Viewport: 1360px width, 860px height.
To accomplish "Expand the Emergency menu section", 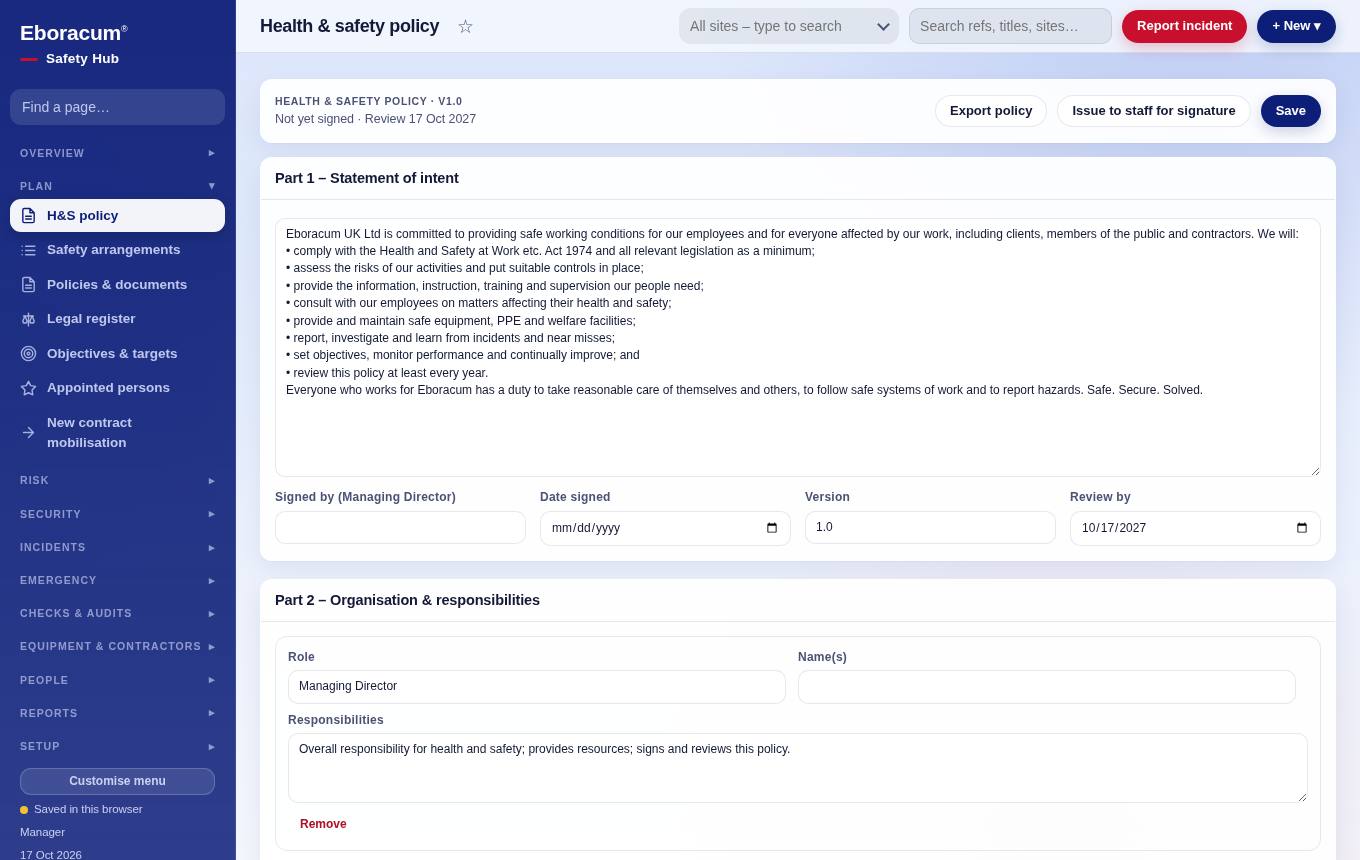I will (117, 581).
